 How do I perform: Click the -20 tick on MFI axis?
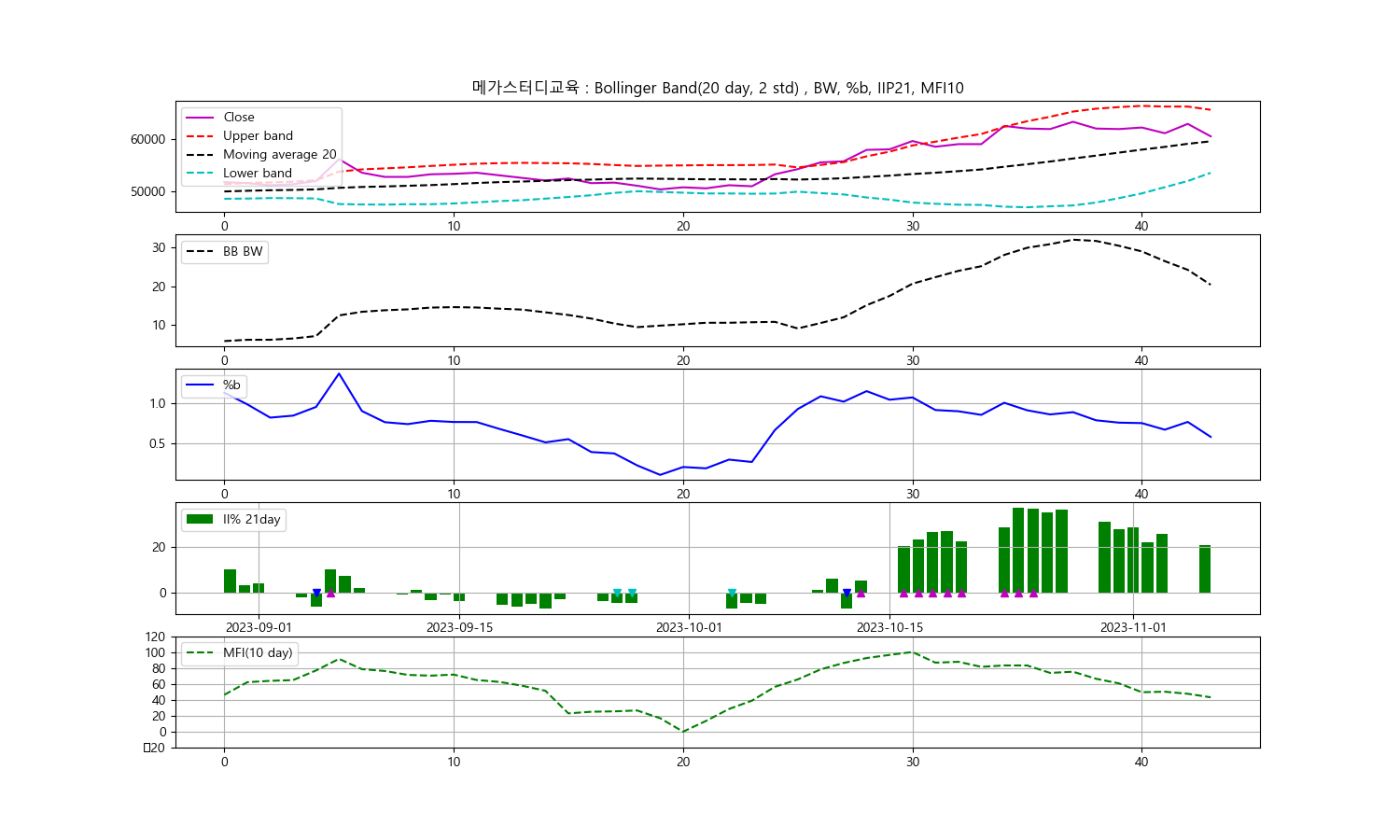tap(155, 748)
